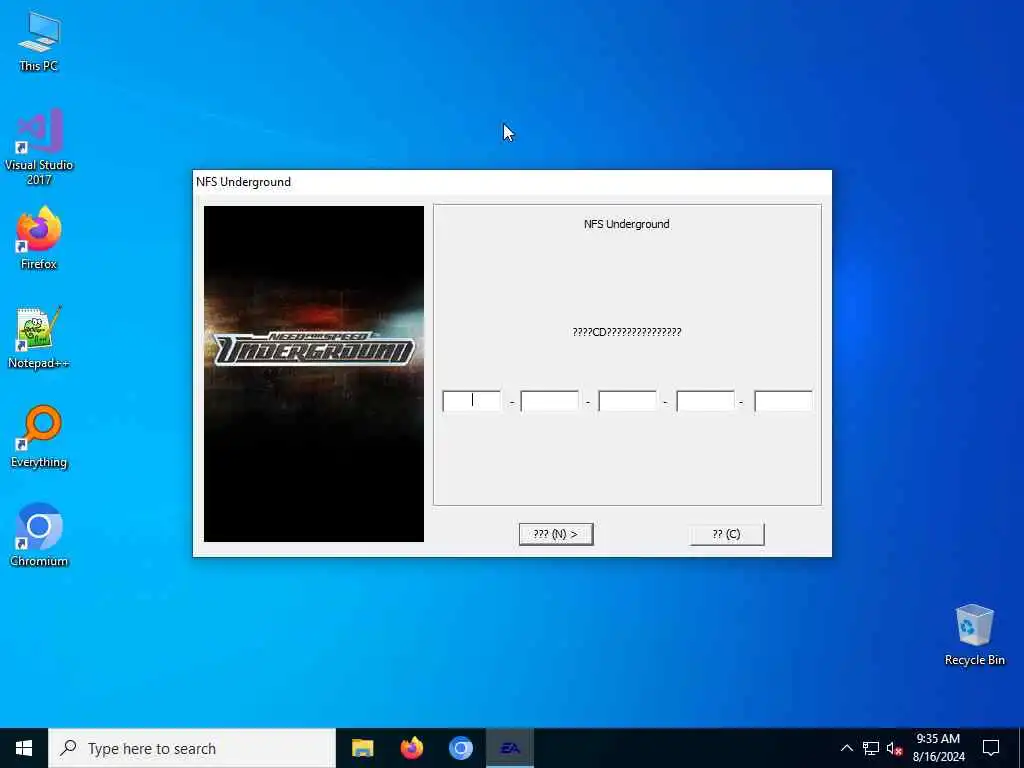
Task: Click the fifth CD key field
Action: 783,401
